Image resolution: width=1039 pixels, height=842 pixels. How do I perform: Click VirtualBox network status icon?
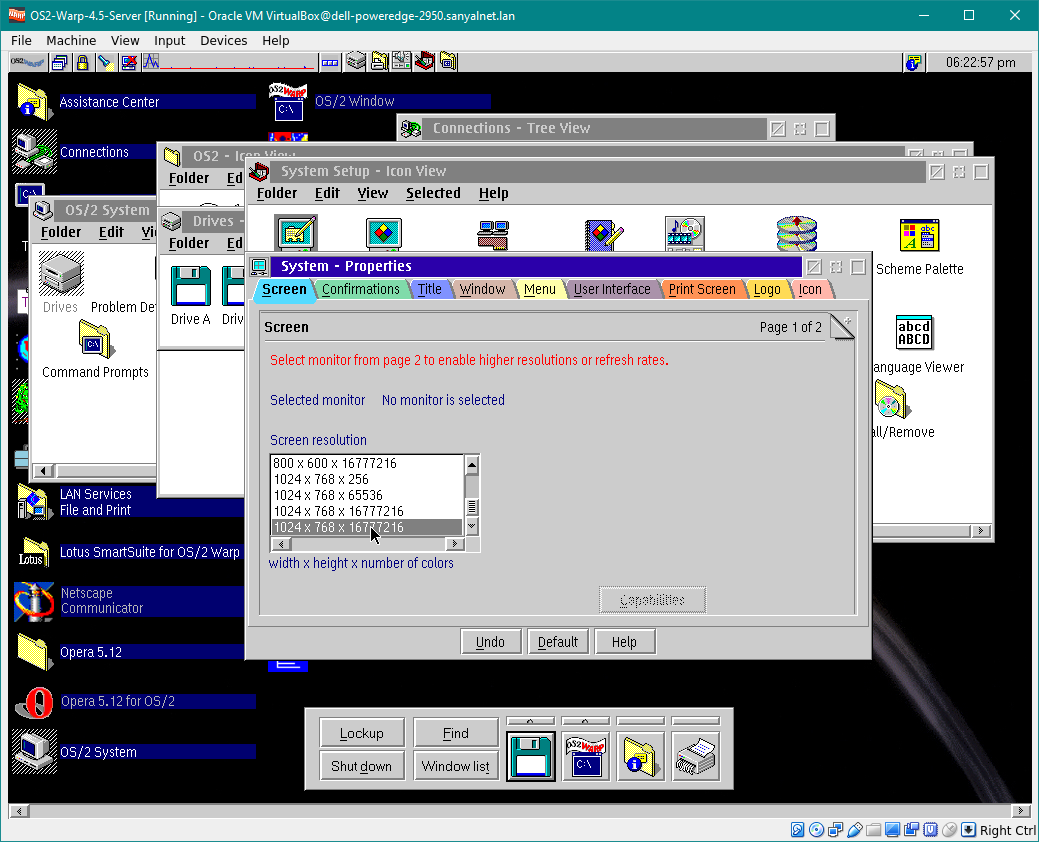coord(836,829)
